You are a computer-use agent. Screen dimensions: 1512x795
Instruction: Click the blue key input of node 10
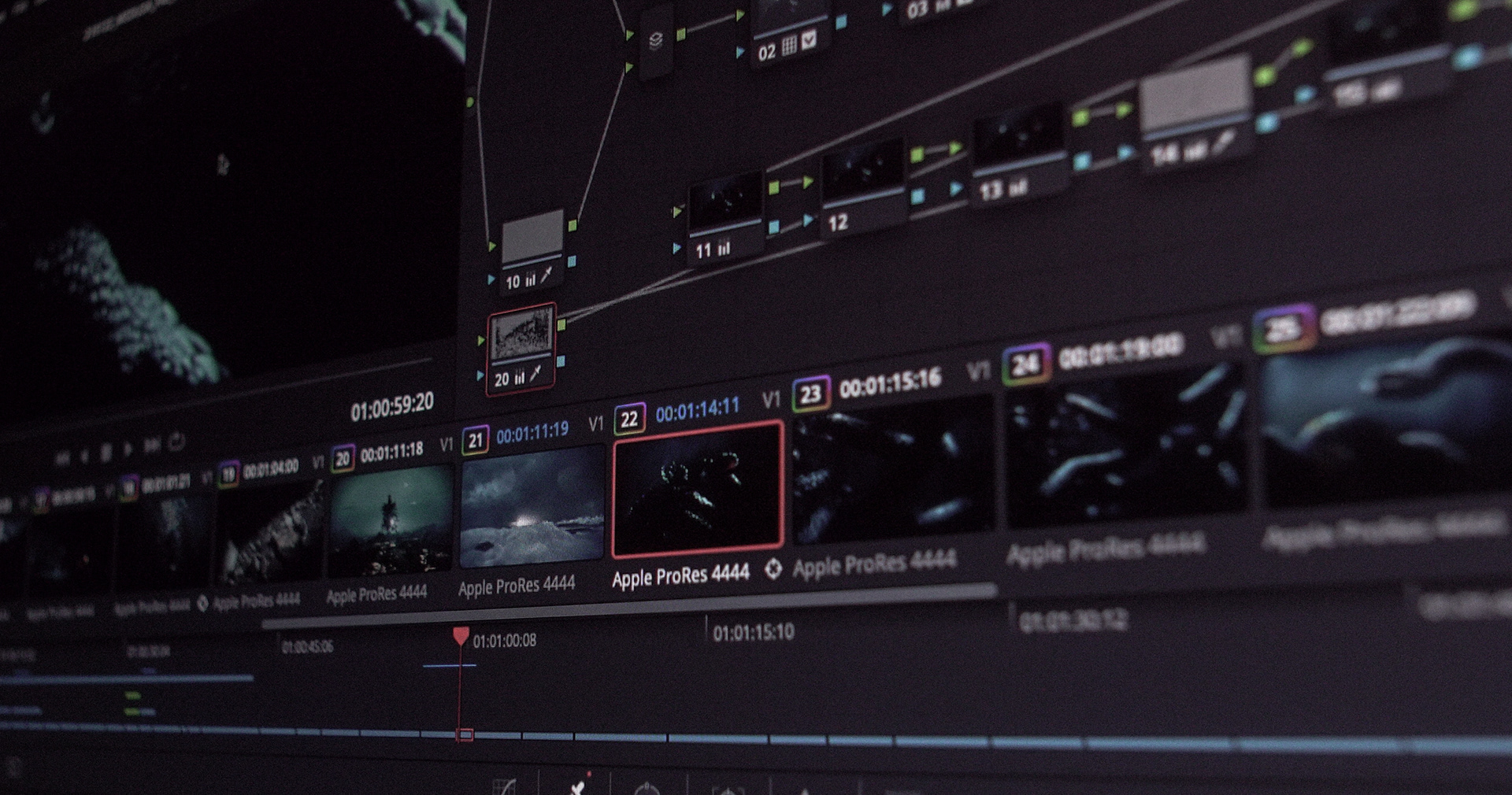491,279
